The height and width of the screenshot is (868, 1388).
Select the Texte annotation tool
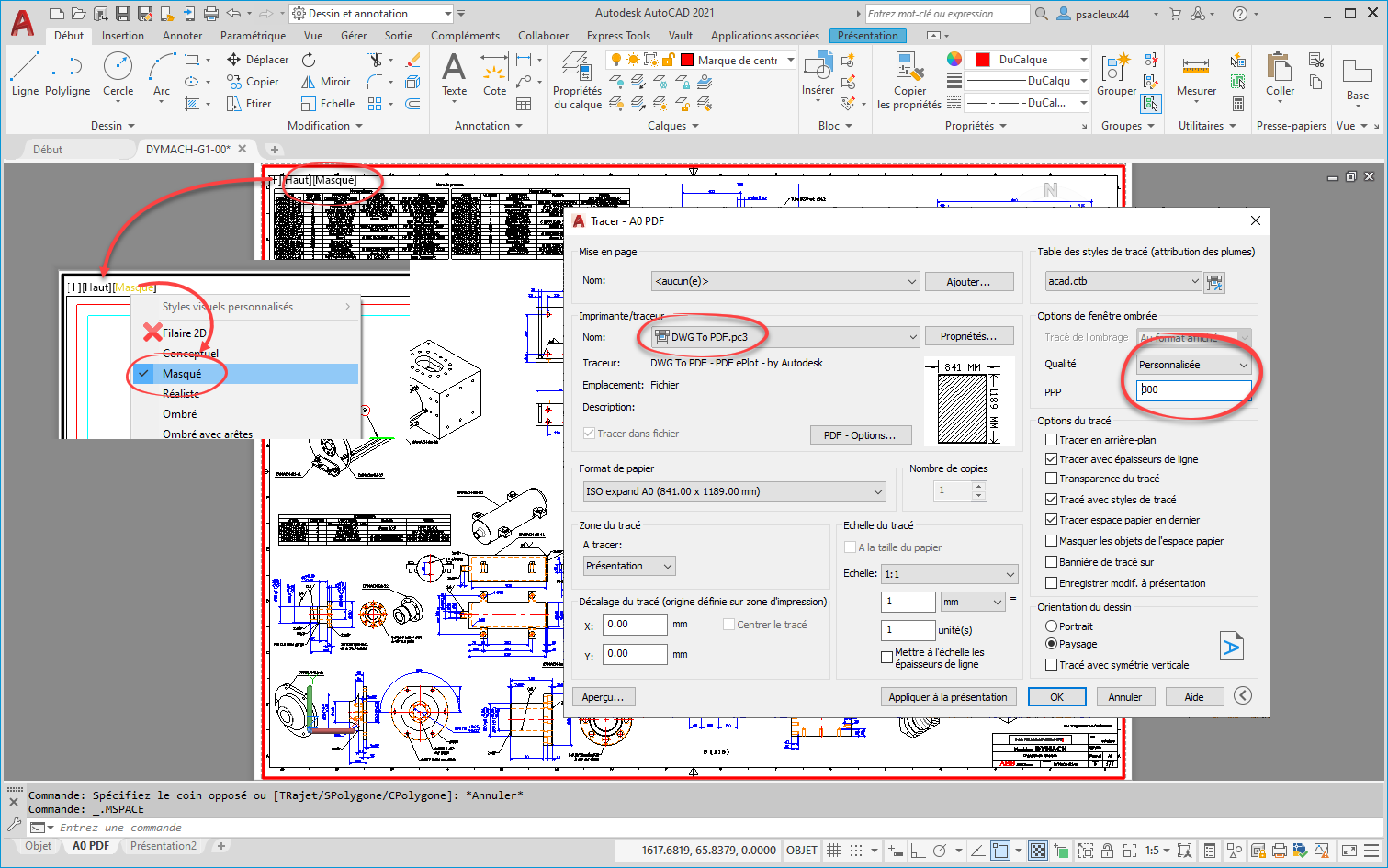coord(454,73)
